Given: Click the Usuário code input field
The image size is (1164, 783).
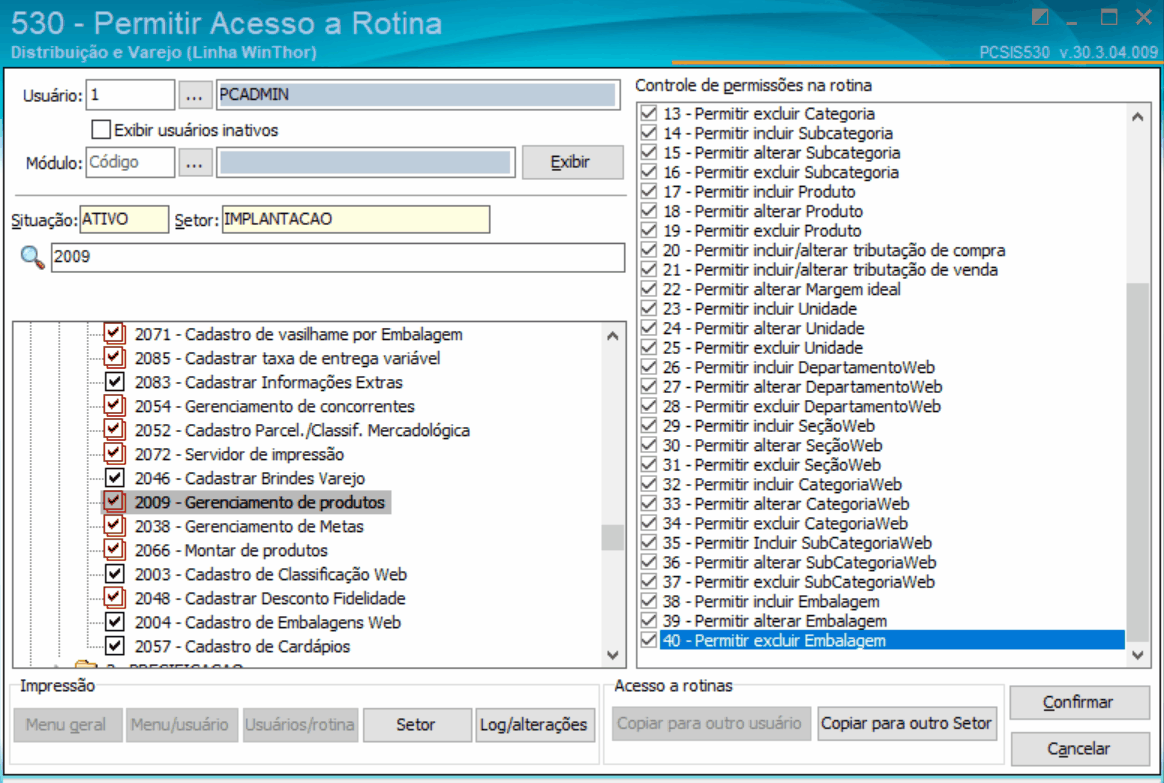Looking at the screenshot, I should coord(131,95).
